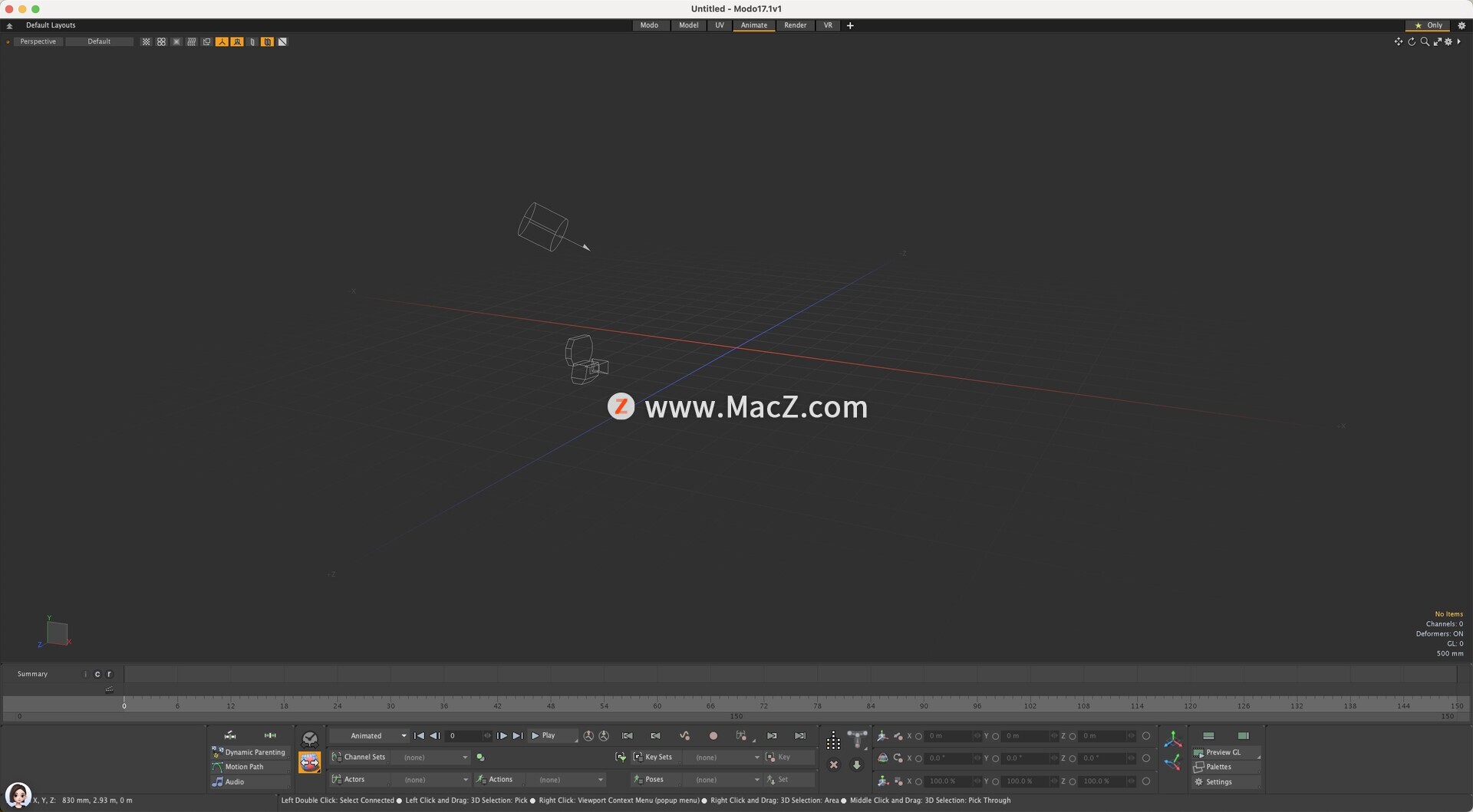Toggle the rotation Y key circle
This screenshot has height=812, width=1473.
point(996,759)
